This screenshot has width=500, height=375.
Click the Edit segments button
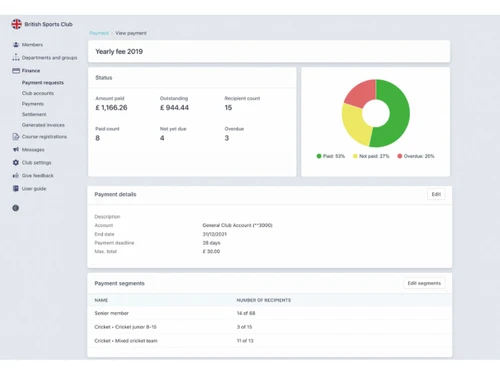click(424, 283)
